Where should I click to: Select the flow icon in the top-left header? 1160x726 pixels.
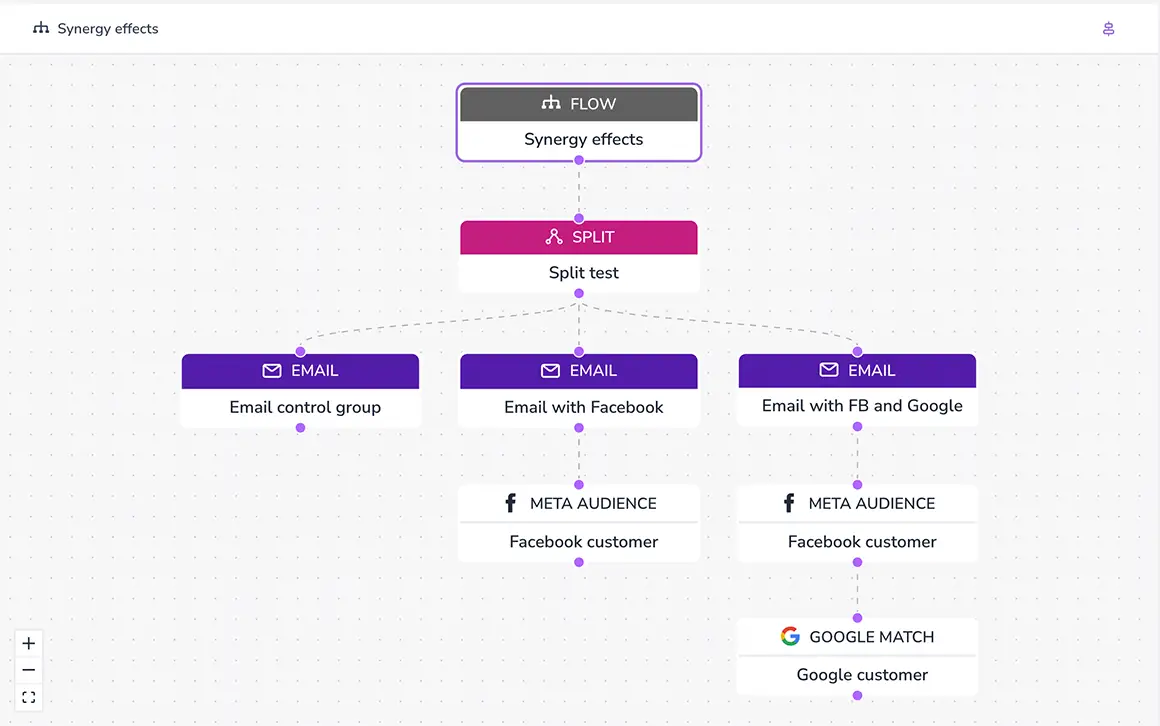pos(40,28)
